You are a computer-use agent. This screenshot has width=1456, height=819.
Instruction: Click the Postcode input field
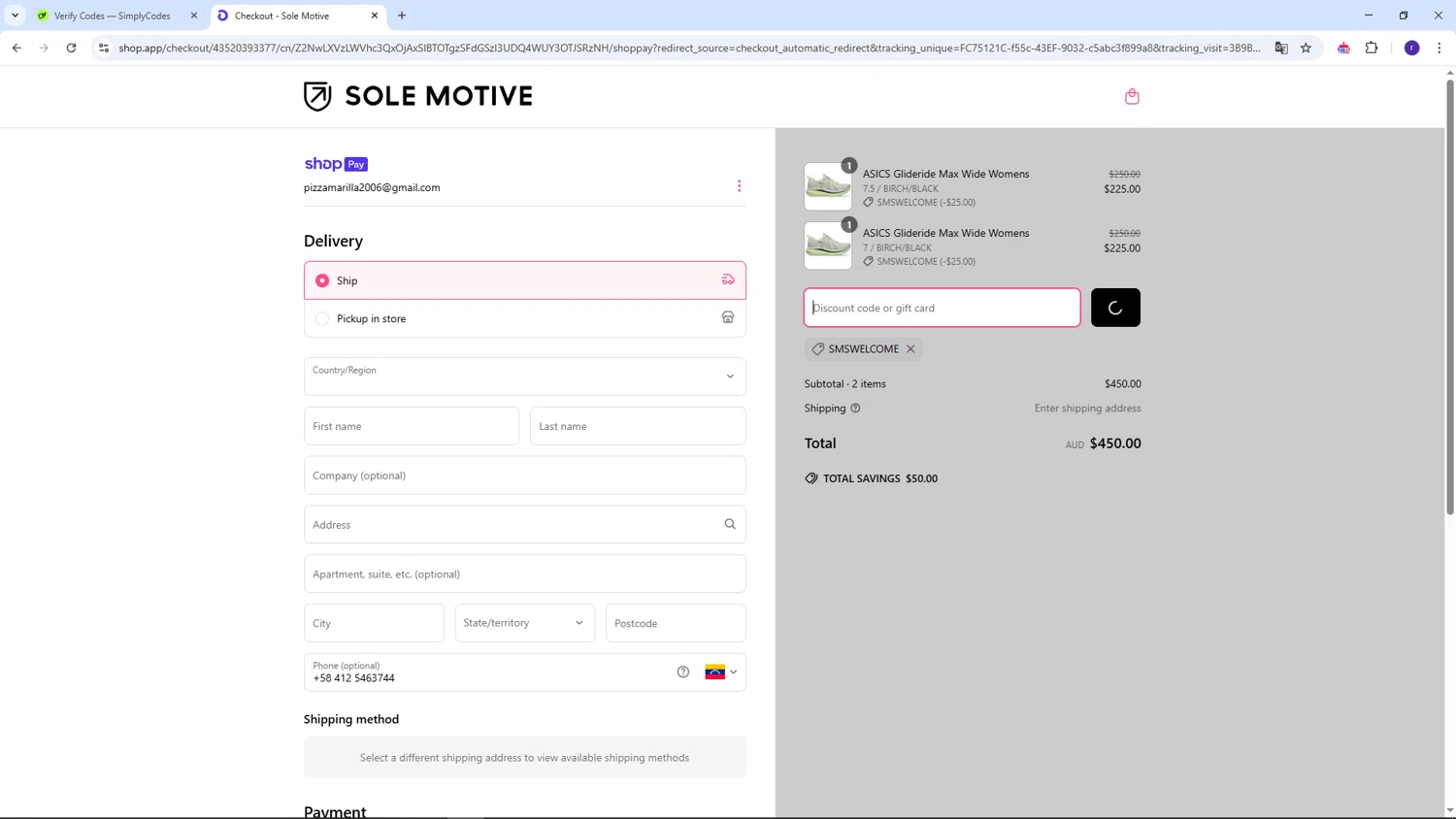pyautogui.click(x=676, y=623)
